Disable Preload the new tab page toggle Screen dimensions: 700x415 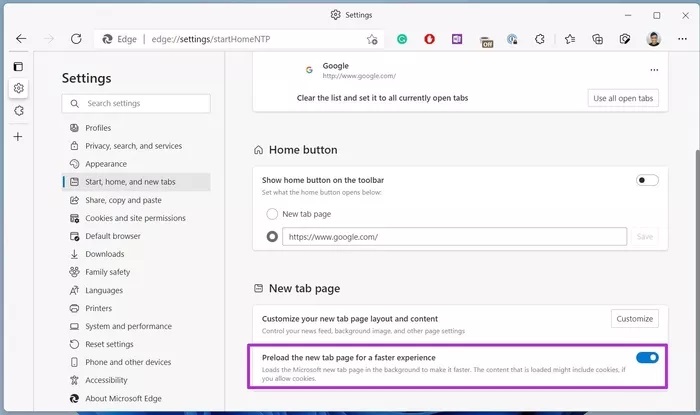(647, 357)
